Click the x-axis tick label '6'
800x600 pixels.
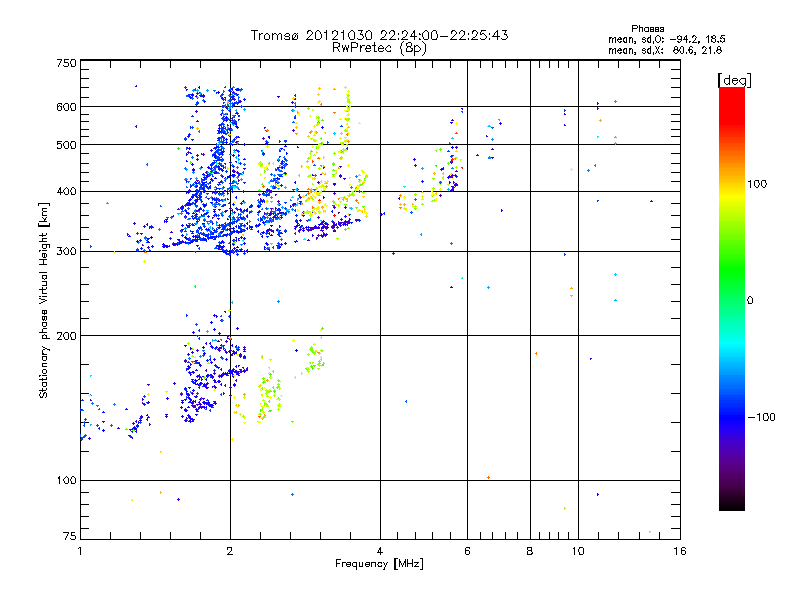tap(467, 551)
